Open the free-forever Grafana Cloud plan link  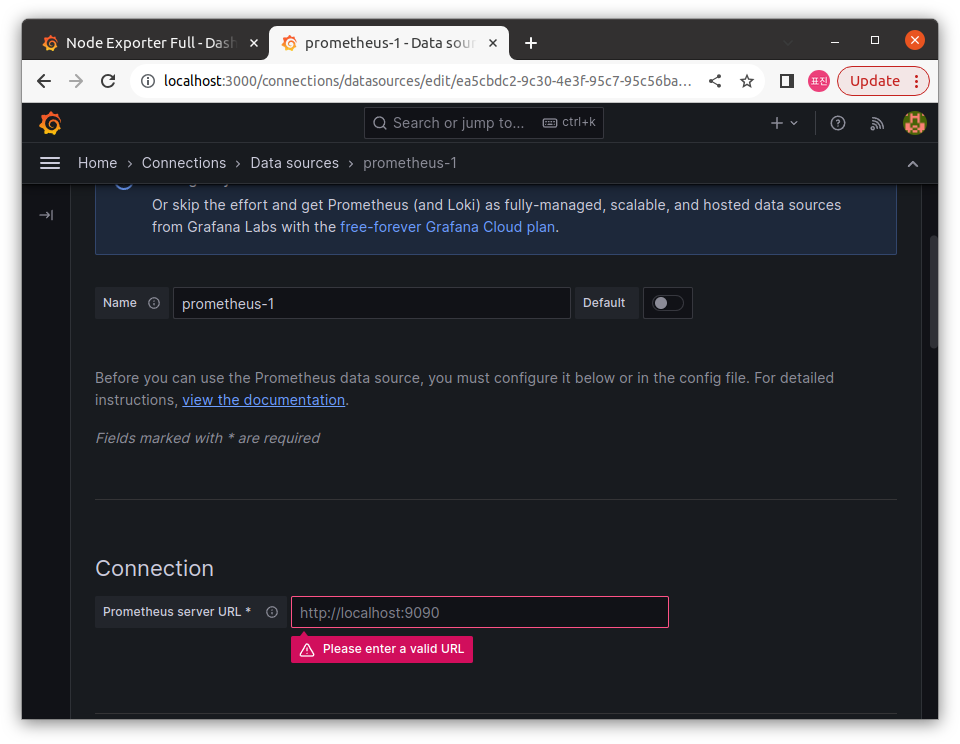[x=448, y=227]
